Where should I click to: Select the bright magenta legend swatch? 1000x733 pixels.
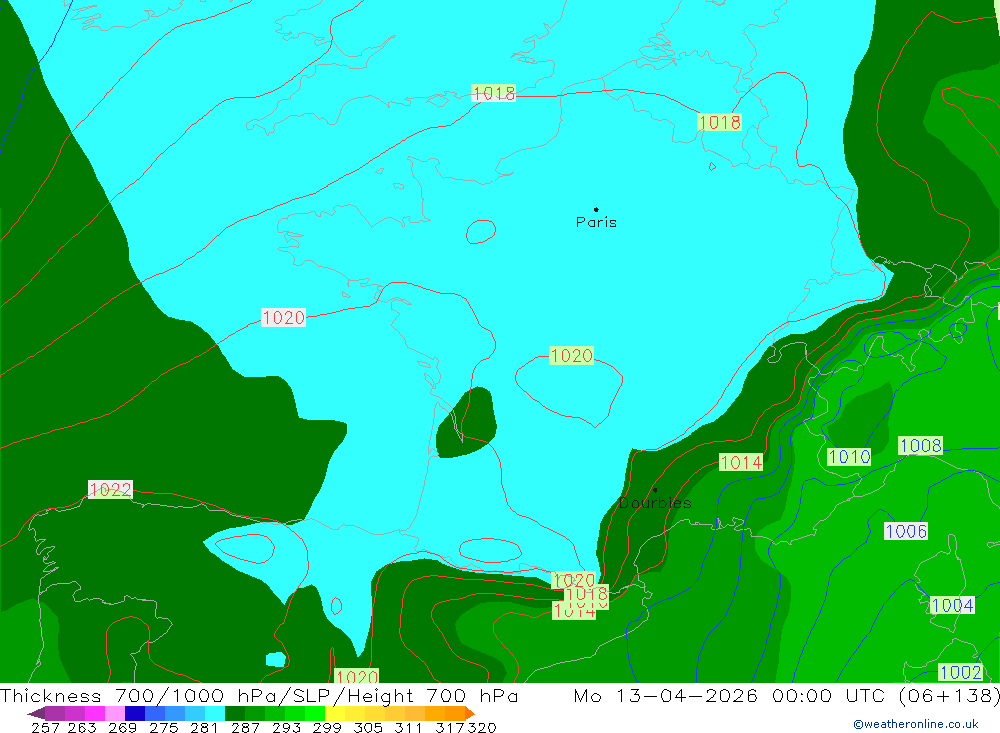[x=94, y=713]
